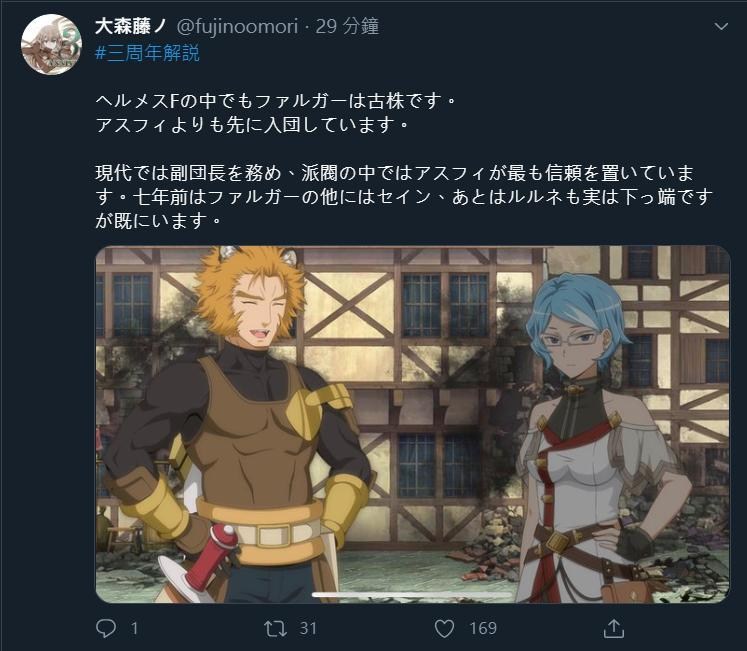The width and height of the screenshot is (747, 651).
Task: Visit the @fujinoomori handle link
Action: (x=237, y=26)
